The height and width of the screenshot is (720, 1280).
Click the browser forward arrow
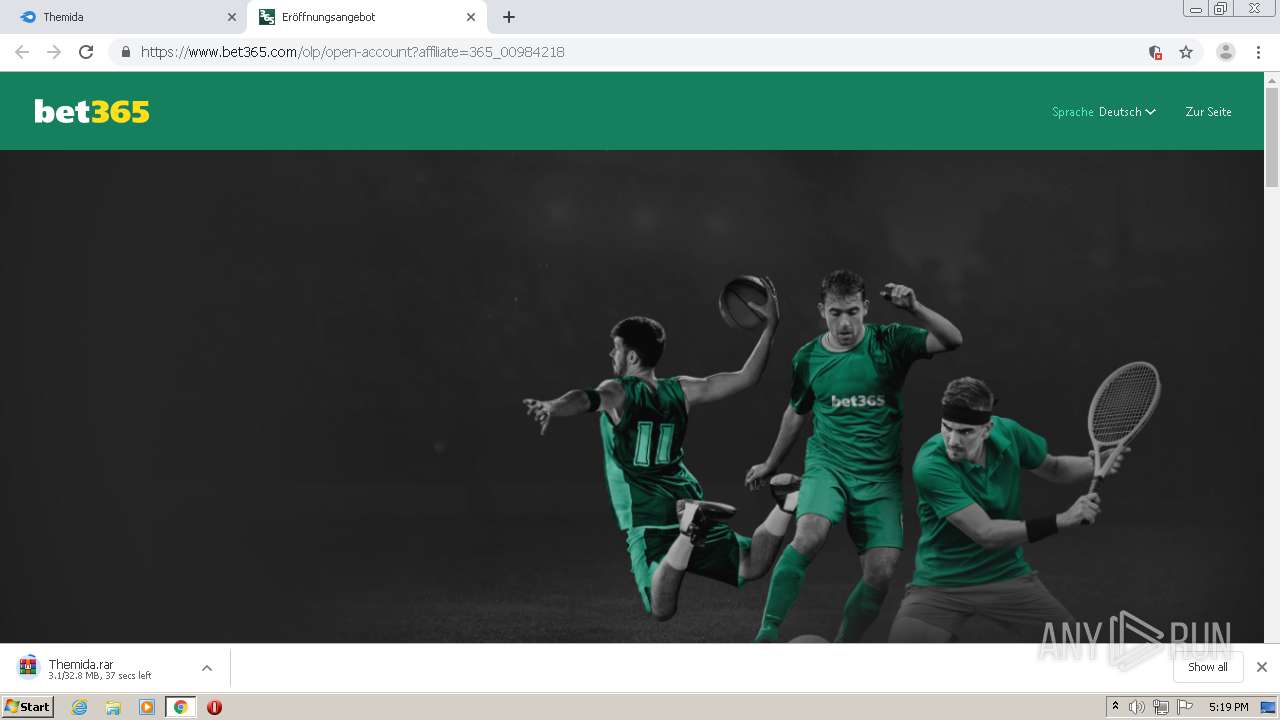click(54, 52)
